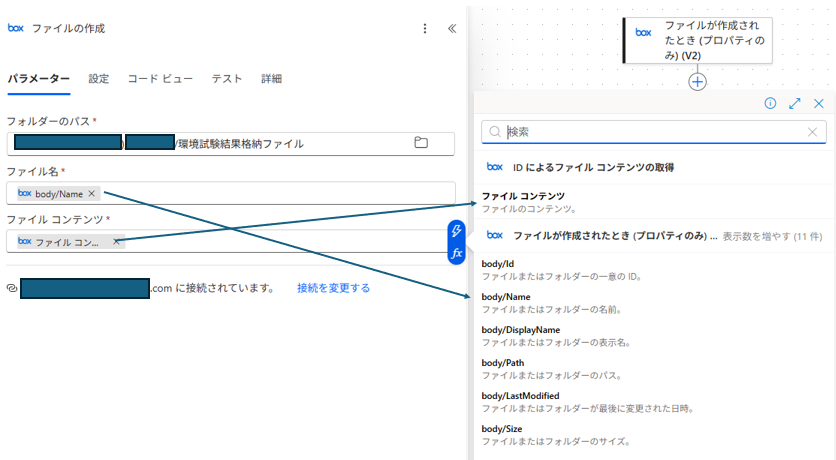The width and height of the screenshot is (836, 460).
Task: Click the ファイルの作成 panel title
Action: tap(68, 28)
